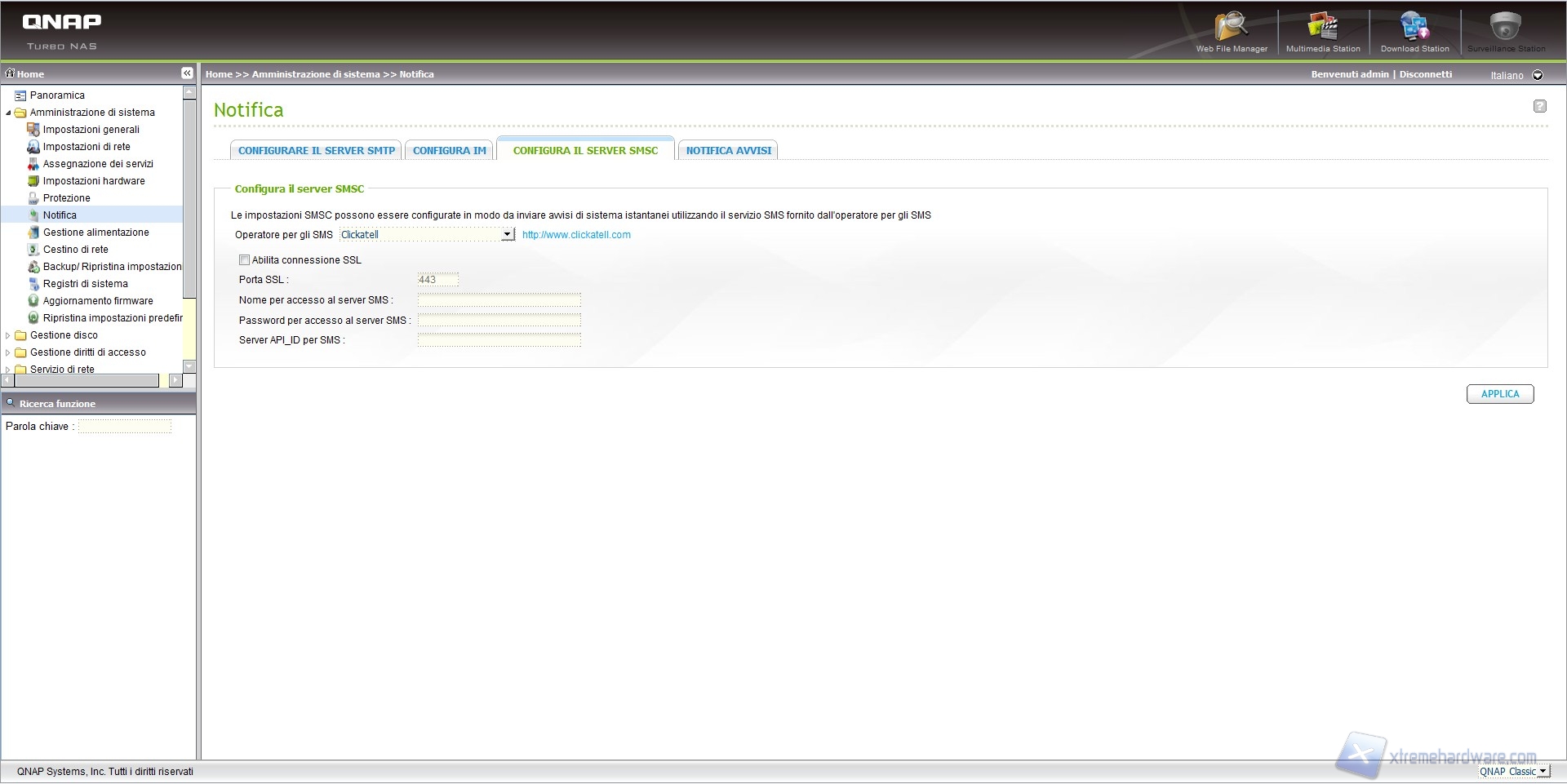Click the help question mark icon
1567x784 pixels.
coord(1539,106)
